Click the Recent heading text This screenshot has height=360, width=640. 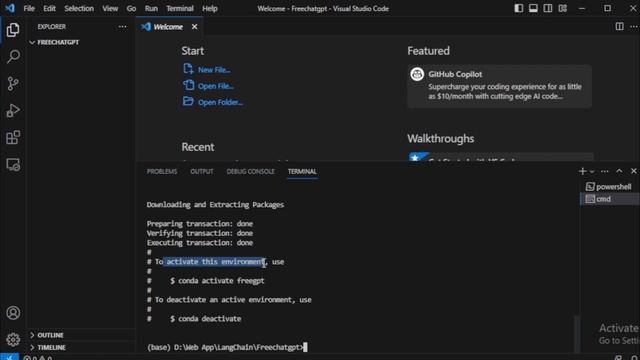(198, 147)
